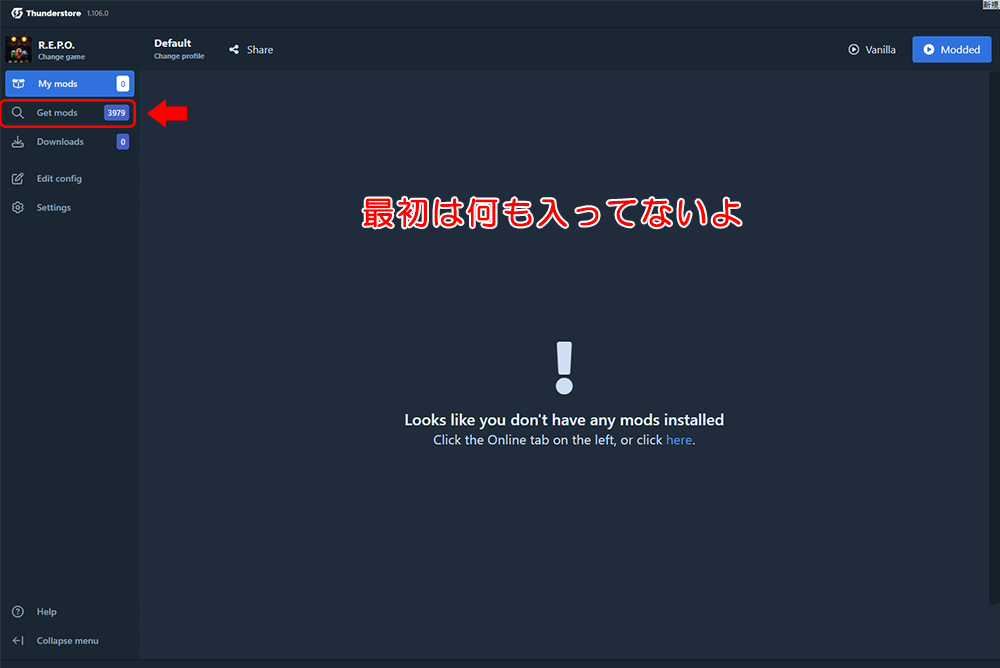Viewport: 1000px width, 668px height.
Task: Click the Thunderstore logo in title bar
Action: [17, 13]
